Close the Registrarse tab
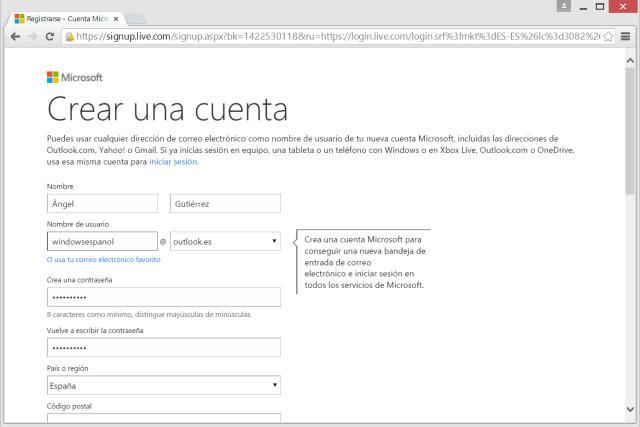640x427 pixels. click(x=116, y=19)
